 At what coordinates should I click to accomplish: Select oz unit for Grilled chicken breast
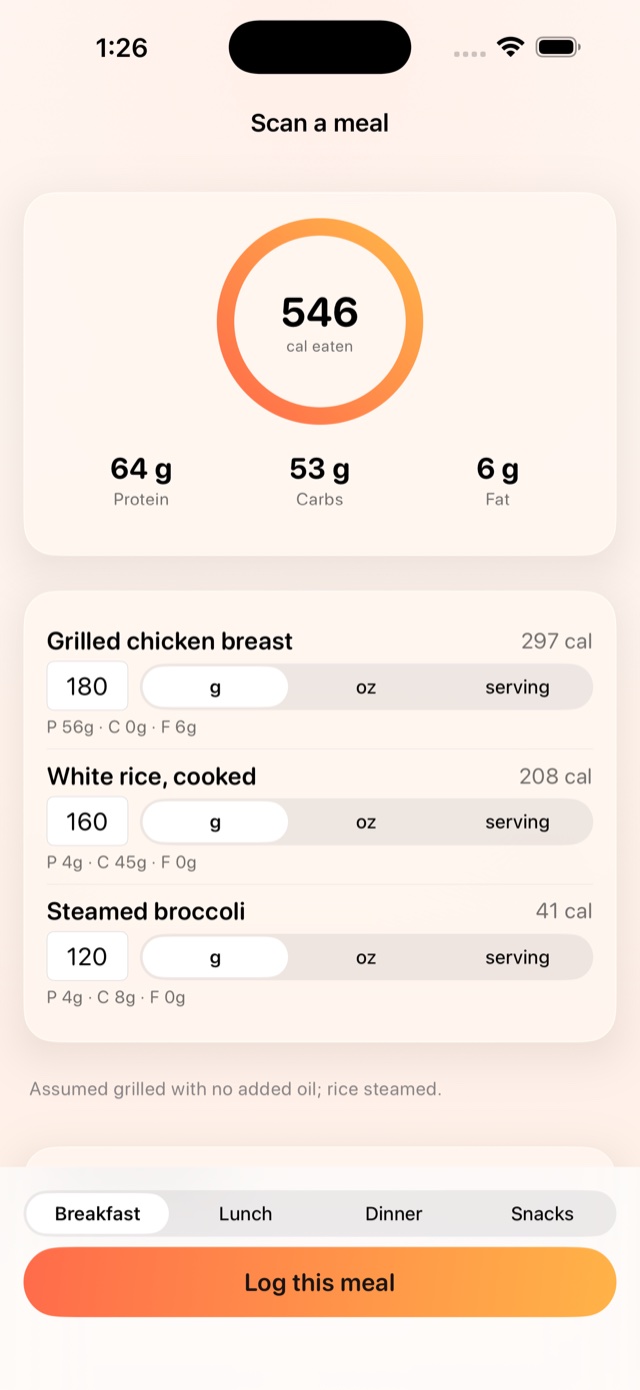point(366,687)
